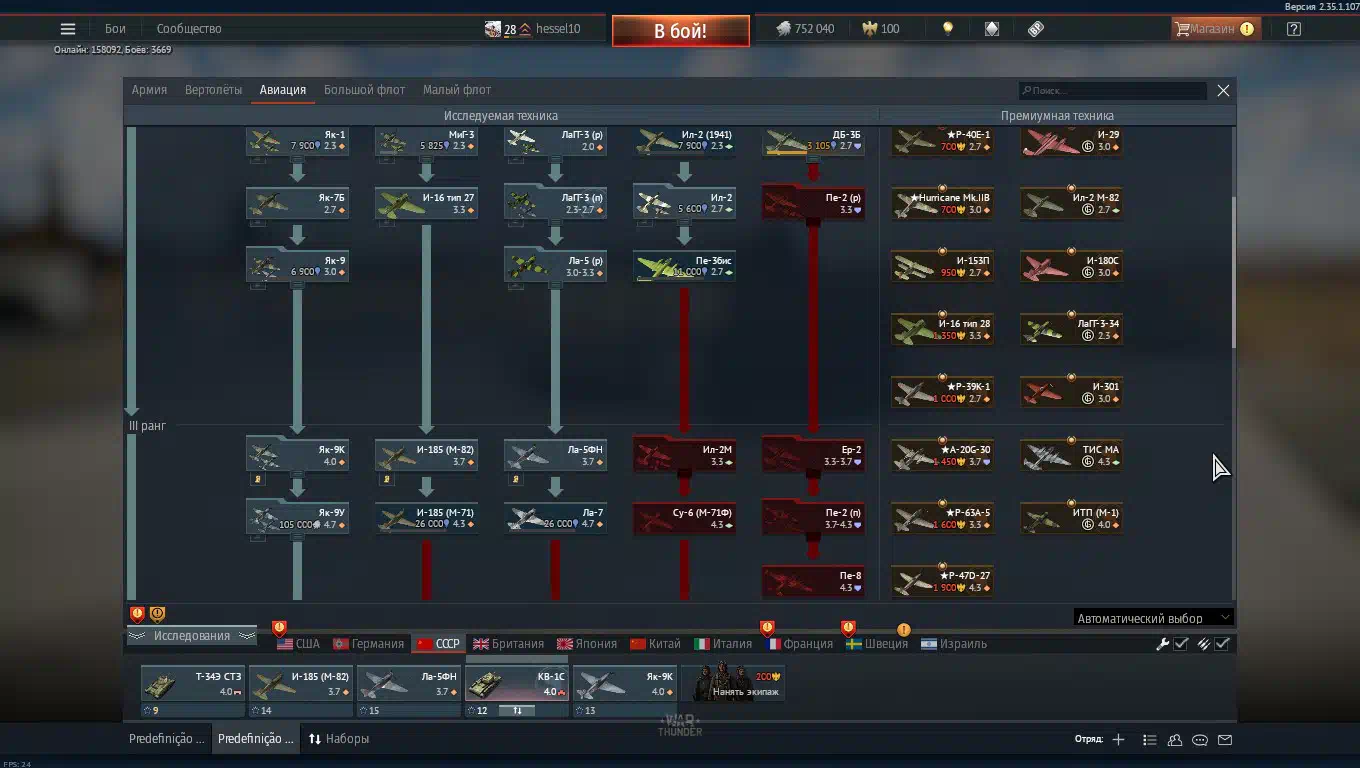Open Сообщество menu
This screenshot has width=1360, height=768.
pos(189,29)
